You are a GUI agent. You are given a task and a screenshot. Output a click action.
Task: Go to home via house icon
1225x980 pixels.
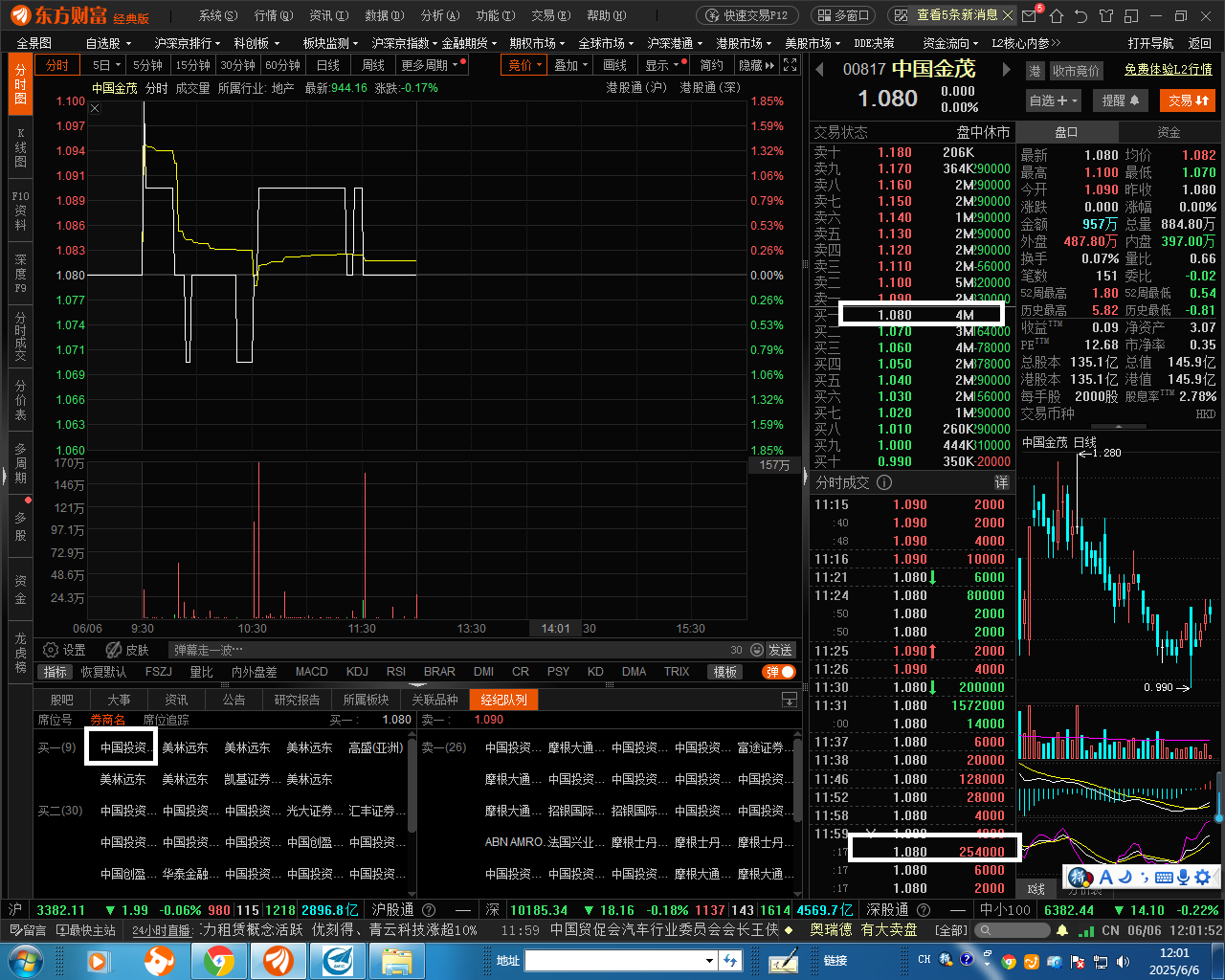pyautogui.click(x=1057, y=15)
